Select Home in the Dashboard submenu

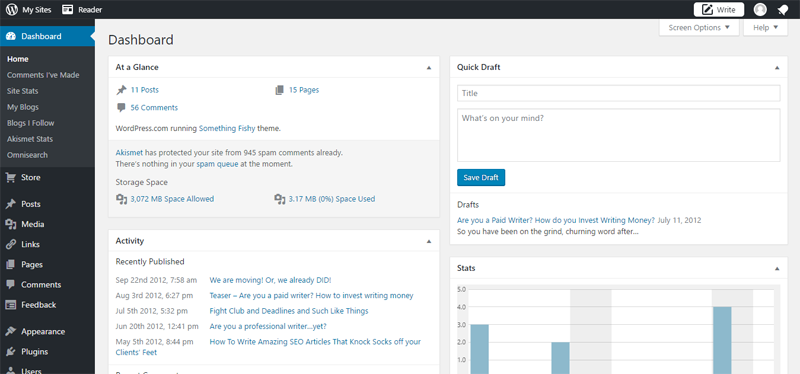[18, 59]
